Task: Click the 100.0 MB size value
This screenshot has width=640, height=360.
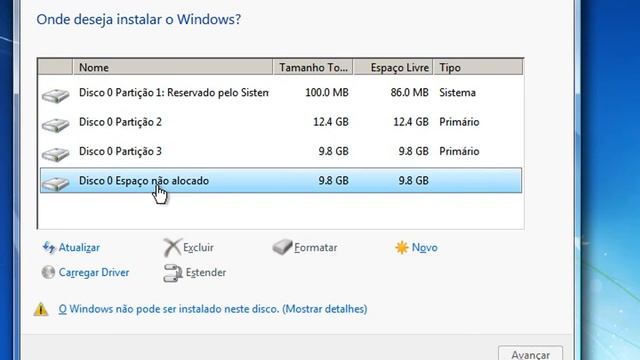Action: [327, 93]
